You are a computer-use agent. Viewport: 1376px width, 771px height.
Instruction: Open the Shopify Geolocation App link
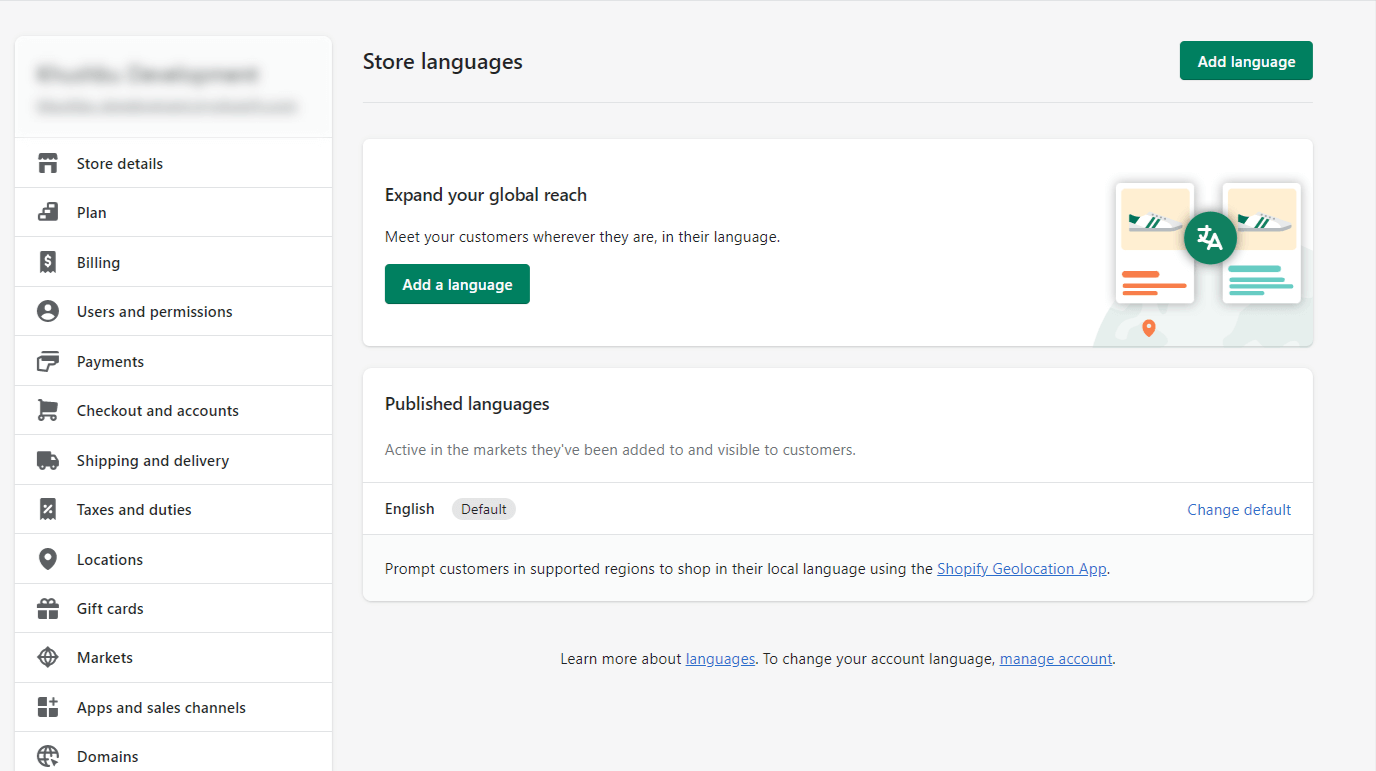coord(1021,568)
